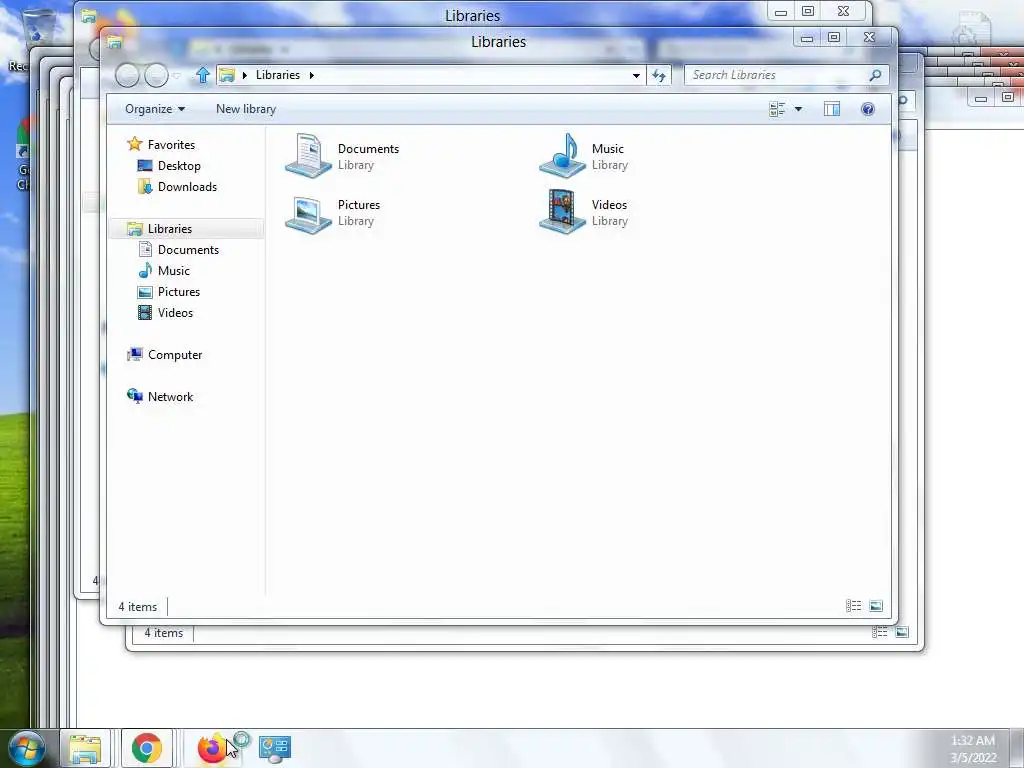
Task: Switch to details view in rear window status bar
Action: pyautogui.click(x=880, y=632)
